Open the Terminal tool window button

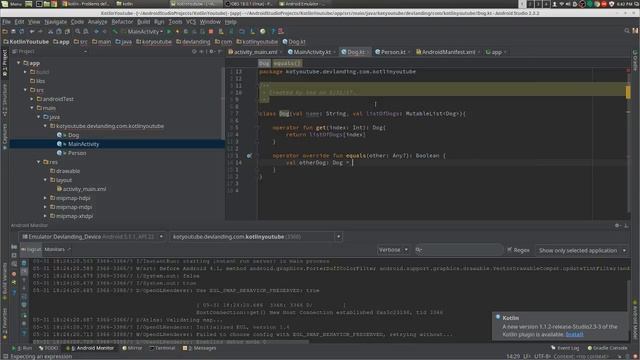162,348
